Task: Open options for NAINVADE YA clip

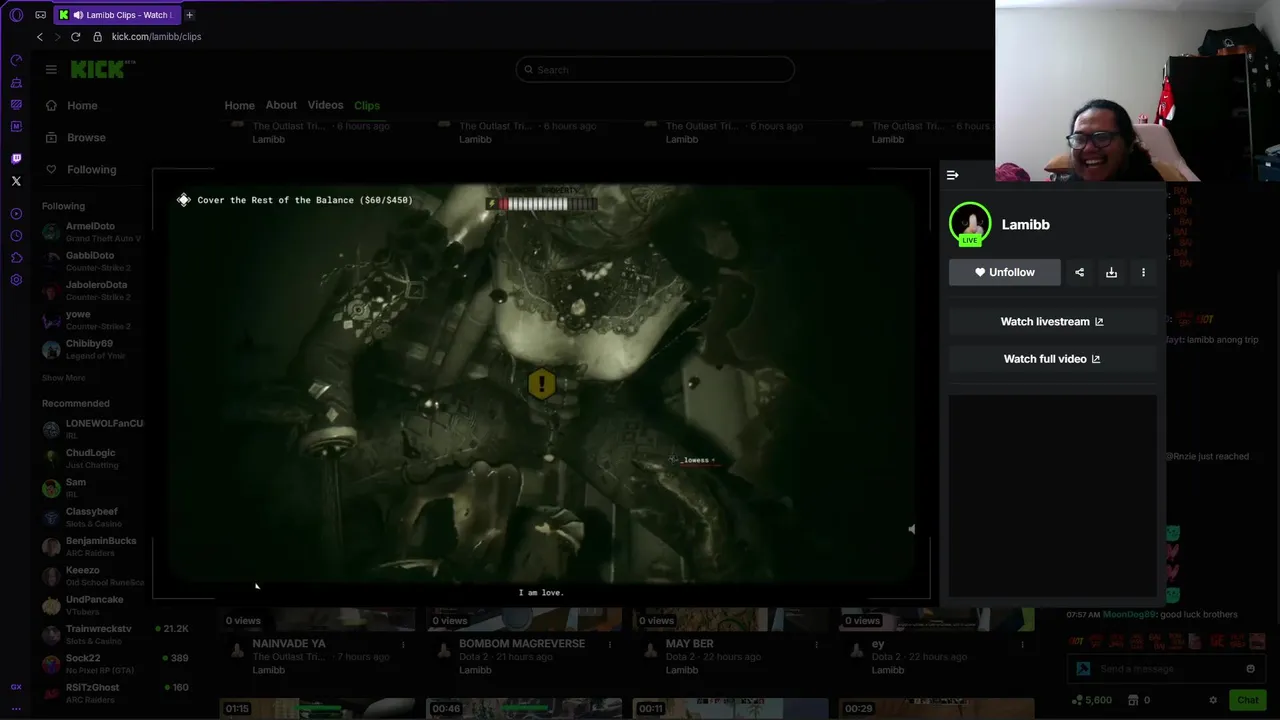Action: tap(403, 645)
